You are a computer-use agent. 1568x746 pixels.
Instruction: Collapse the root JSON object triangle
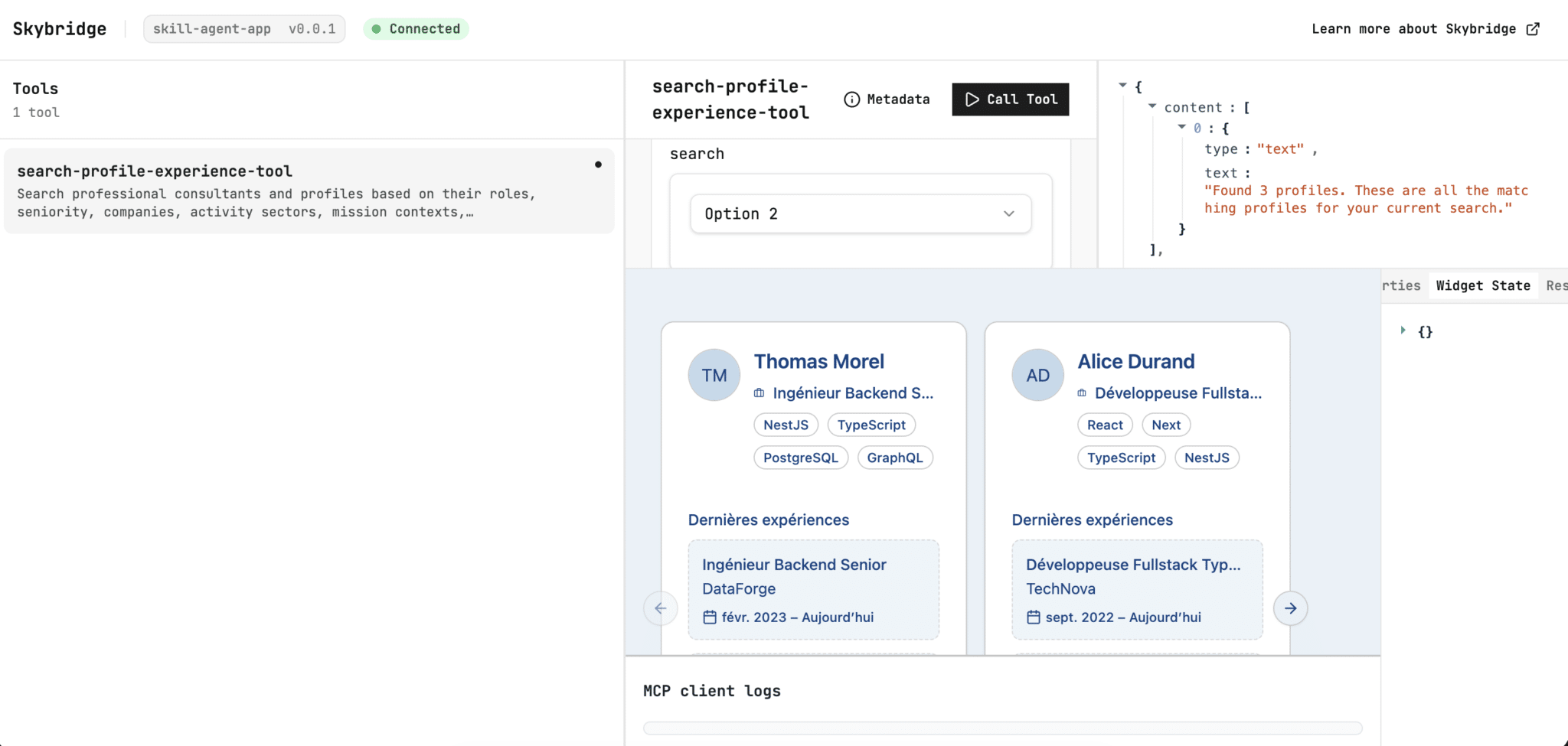1122,86
